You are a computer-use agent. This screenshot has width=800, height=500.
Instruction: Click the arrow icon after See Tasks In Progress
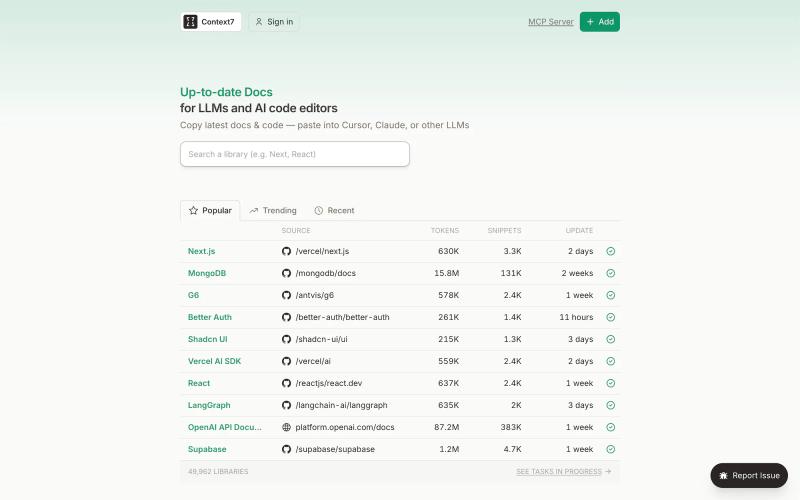click(x=608, y=471)
